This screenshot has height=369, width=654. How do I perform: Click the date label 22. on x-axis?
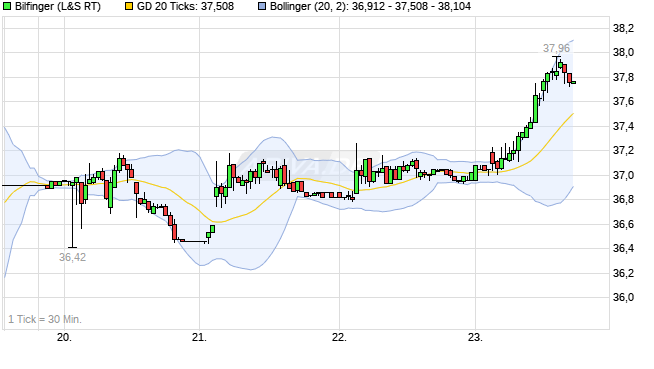pyautogui.click(x=340, y=337)
